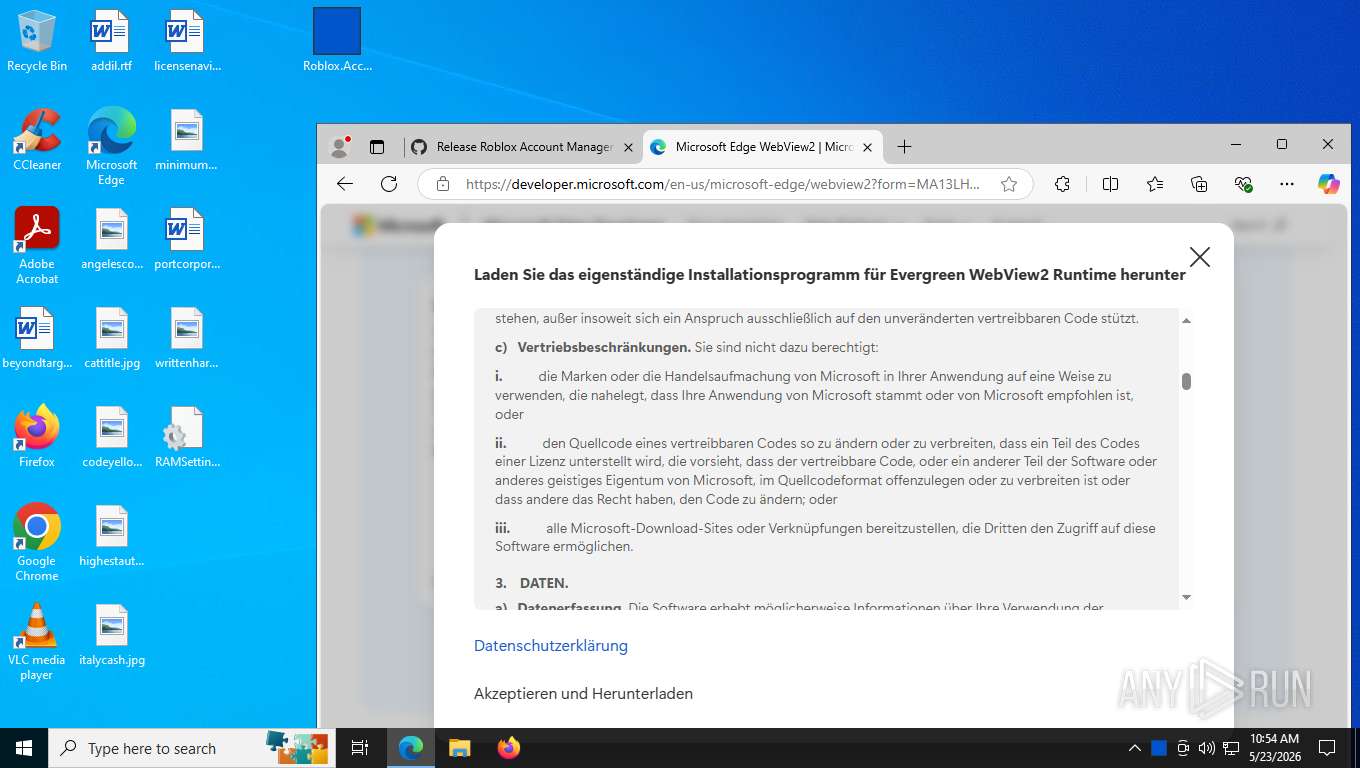
Task: Open minimum image file icon
Action: click(187, 139)
